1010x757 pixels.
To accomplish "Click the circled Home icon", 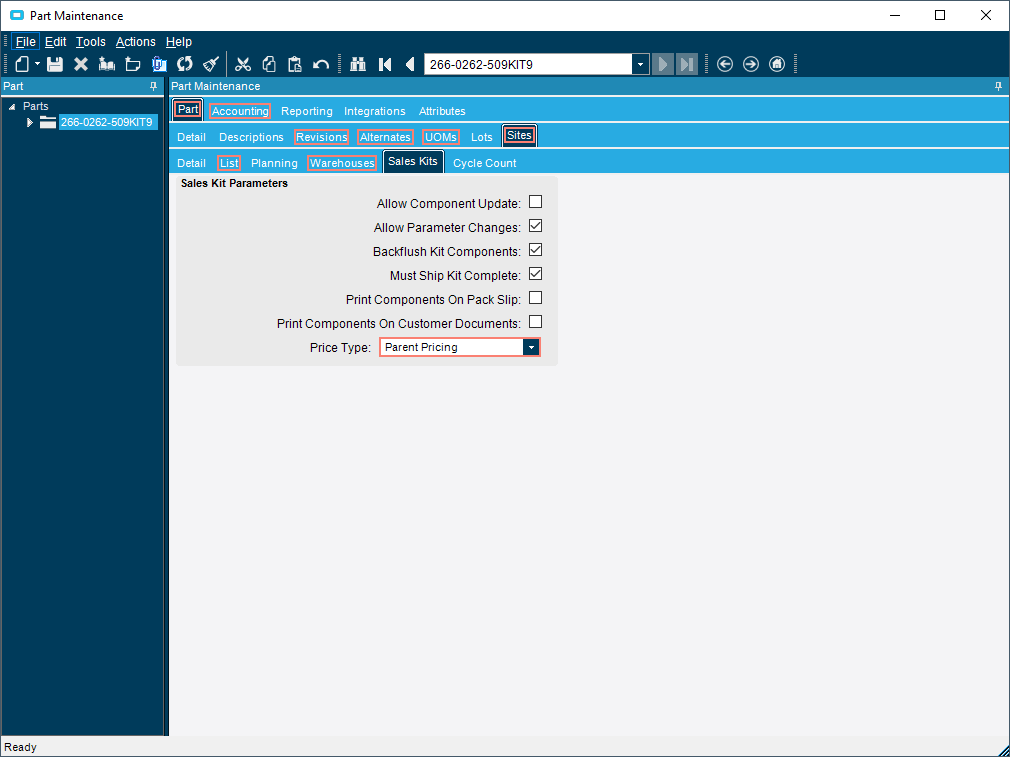I will pyautogui.click(x=777, y=64).
